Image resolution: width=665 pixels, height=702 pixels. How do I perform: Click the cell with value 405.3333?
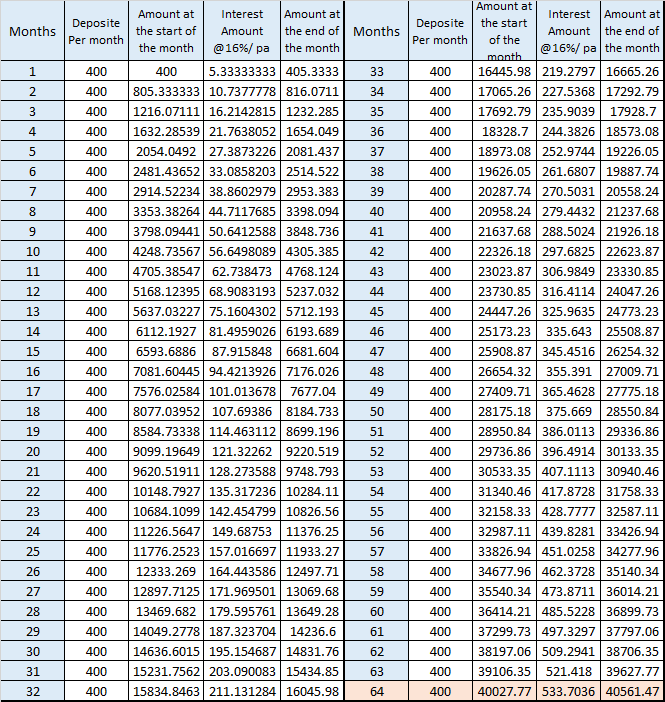[x=312, y=71]
